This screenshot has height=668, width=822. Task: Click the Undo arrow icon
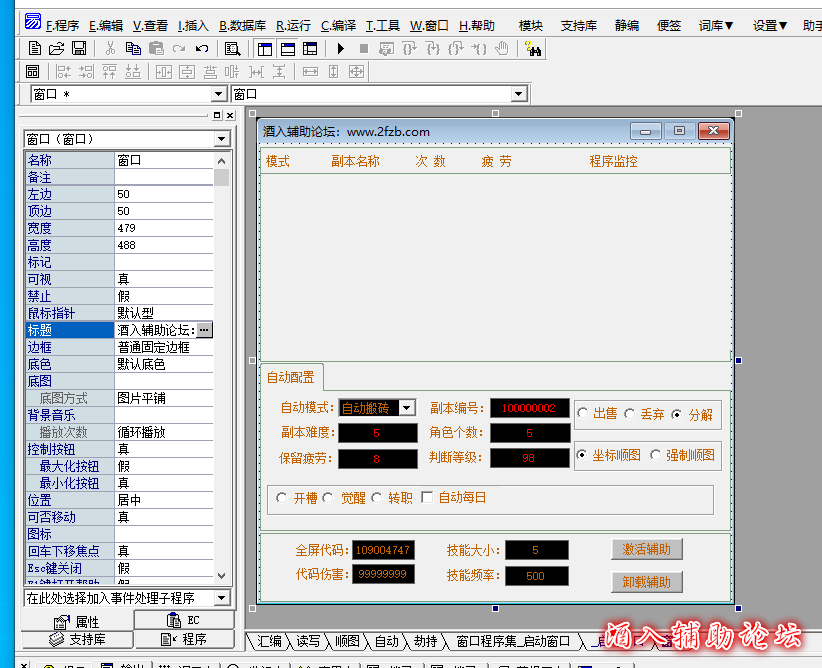202,48
